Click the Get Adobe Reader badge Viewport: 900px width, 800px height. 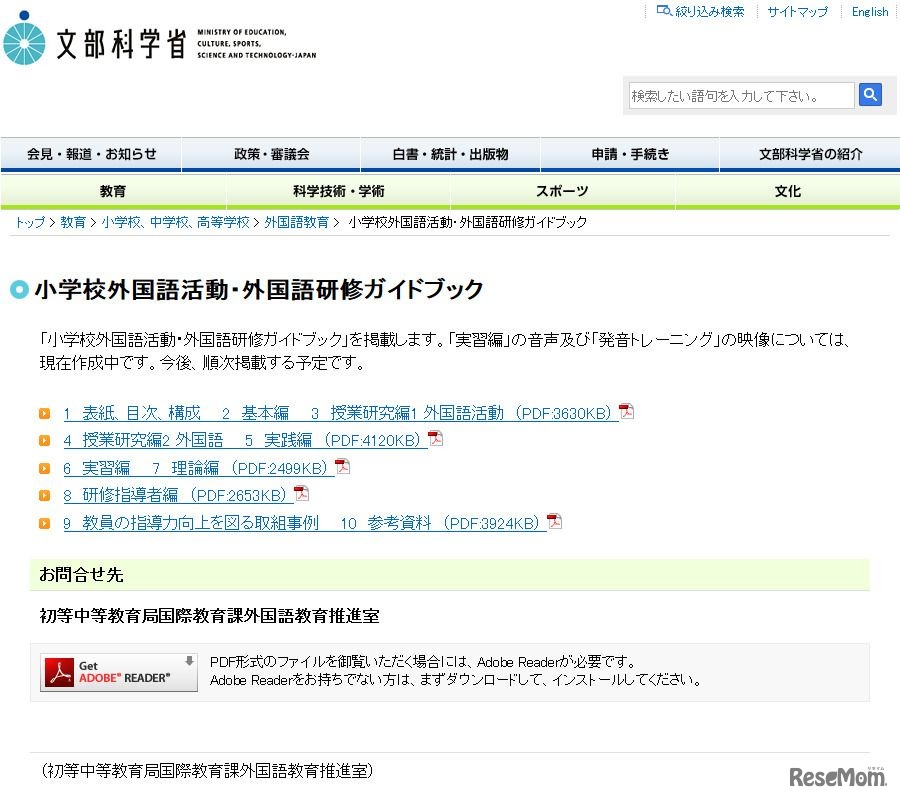(119, 672)
